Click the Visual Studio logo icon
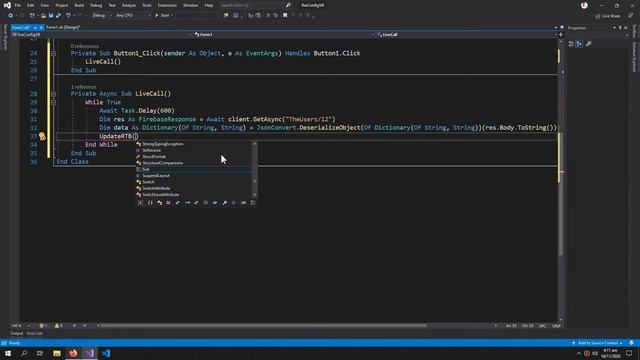Screen dimensions: 640x360 point(7,5)
